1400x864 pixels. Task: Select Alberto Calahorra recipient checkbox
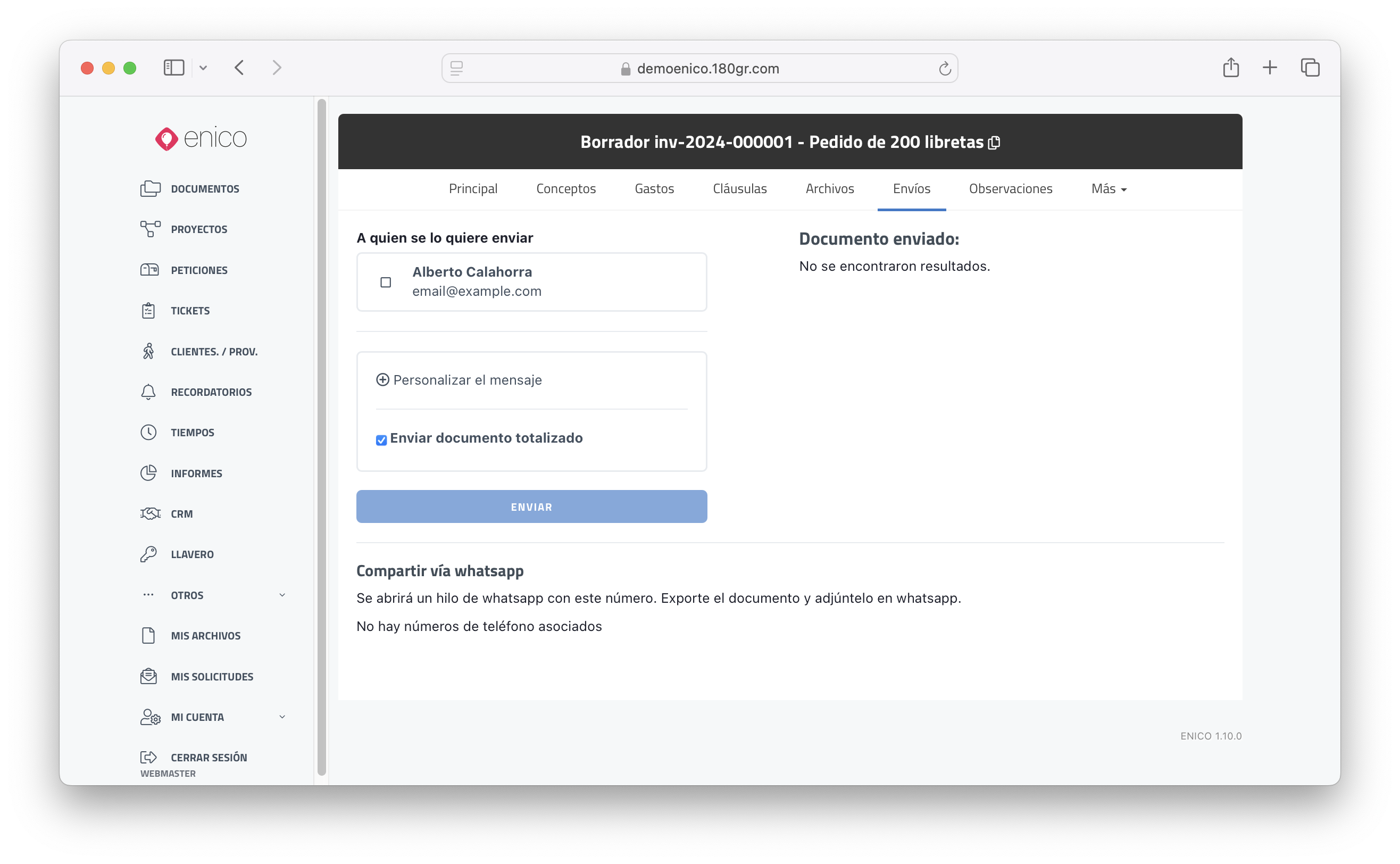click(386, 283)
